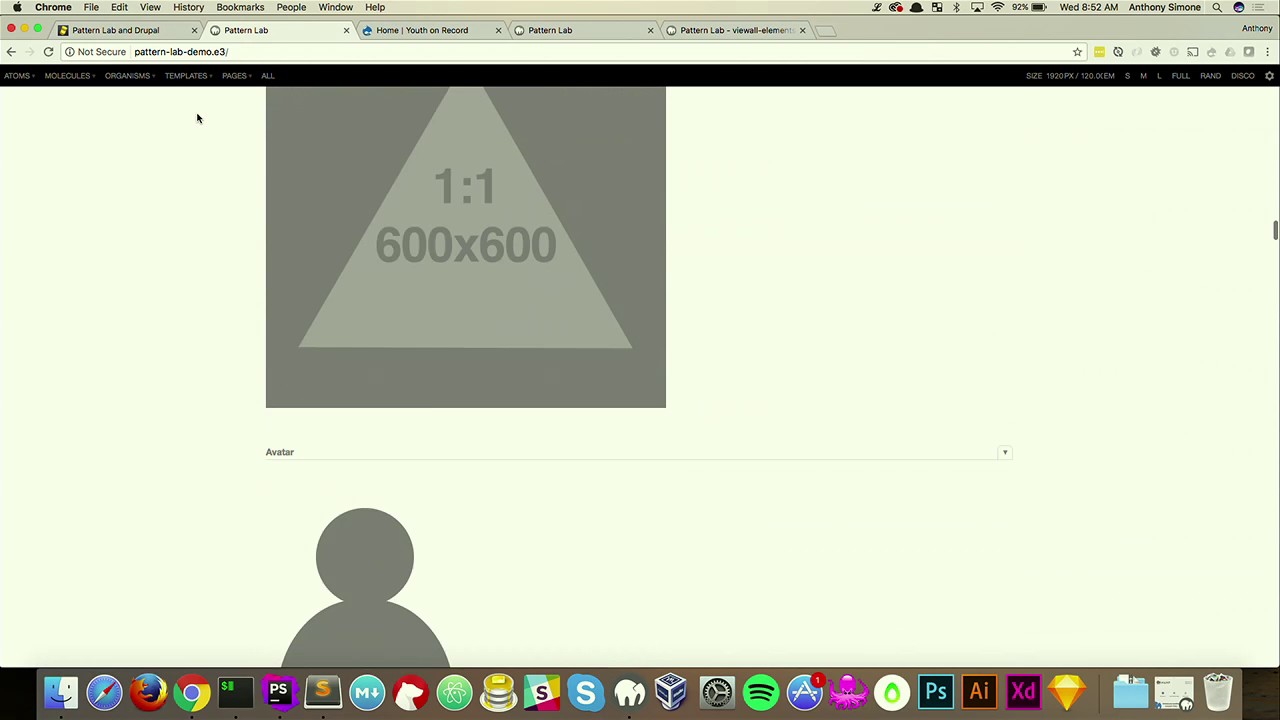Switch to Pattern Lab - viewall-elements tab
1280x720 pixels.
pos(736,30)
